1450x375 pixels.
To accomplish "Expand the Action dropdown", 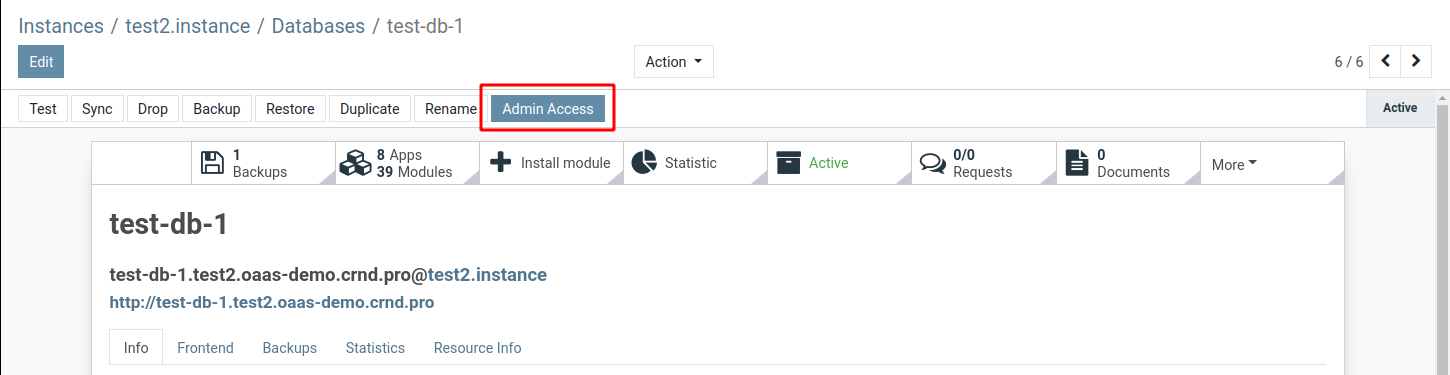I will pos(673,61).
